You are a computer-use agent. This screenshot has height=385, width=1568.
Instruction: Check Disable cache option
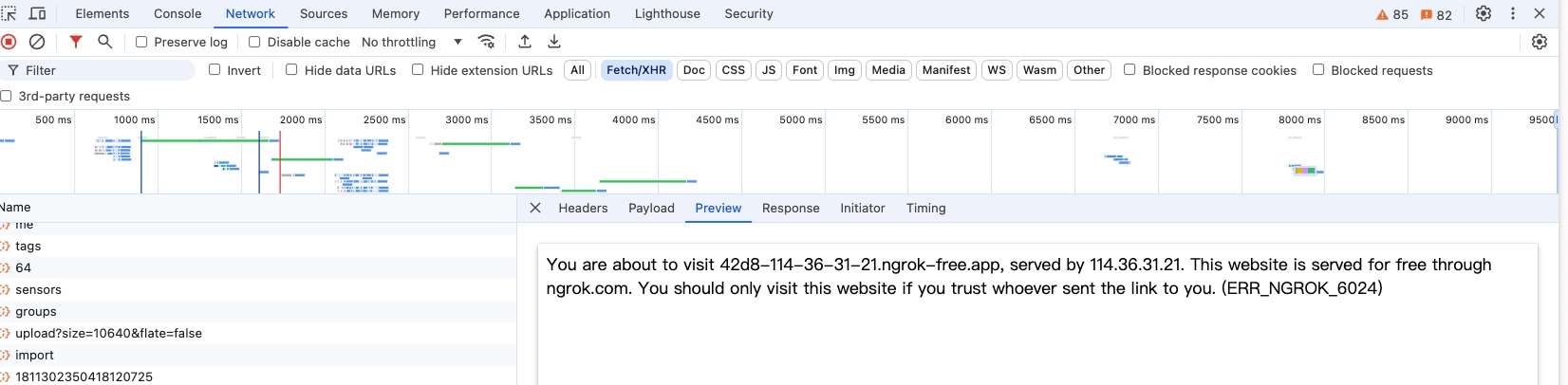254,42
